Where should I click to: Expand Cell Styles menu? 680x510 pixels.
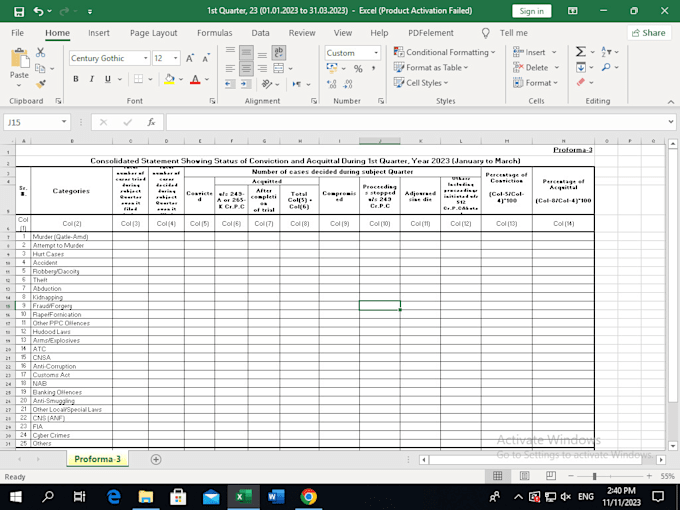421,82
